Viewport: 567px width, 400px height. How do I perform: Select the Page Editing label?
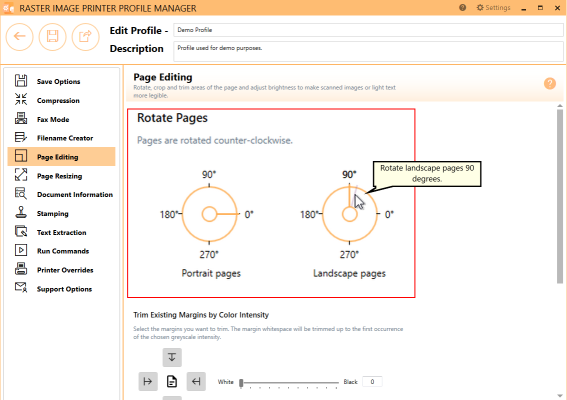click(x=57, y=157)
